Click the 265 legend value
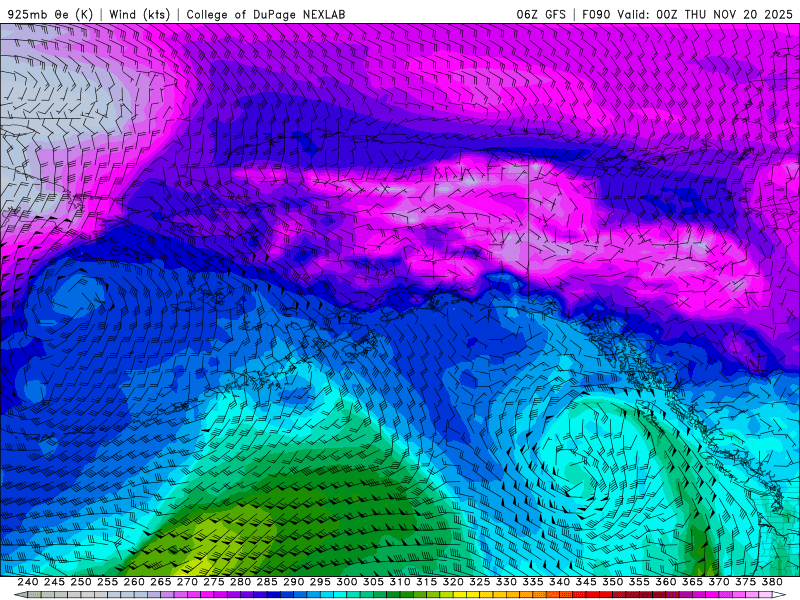This screenshot has height=600, width=800. (x=161, y=582)
